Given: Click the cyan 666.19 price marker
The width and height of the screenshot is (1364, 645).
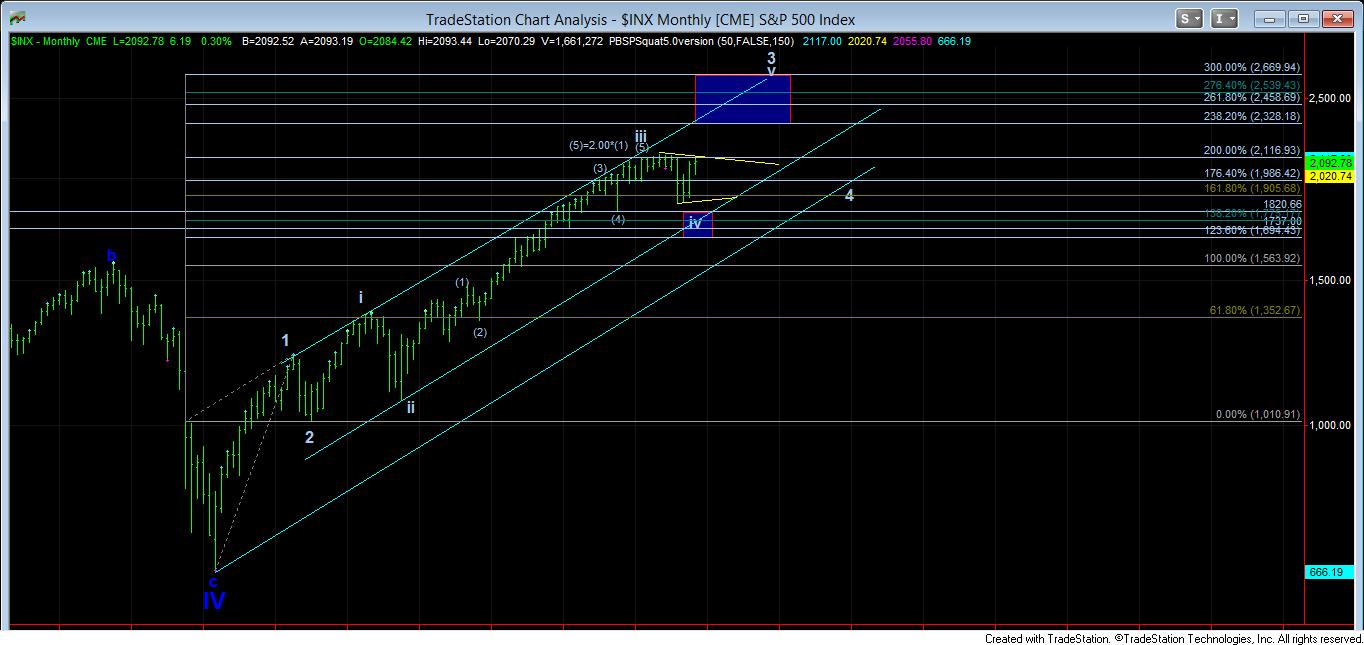Looking at the screenshot, I should pos(1329,572).
